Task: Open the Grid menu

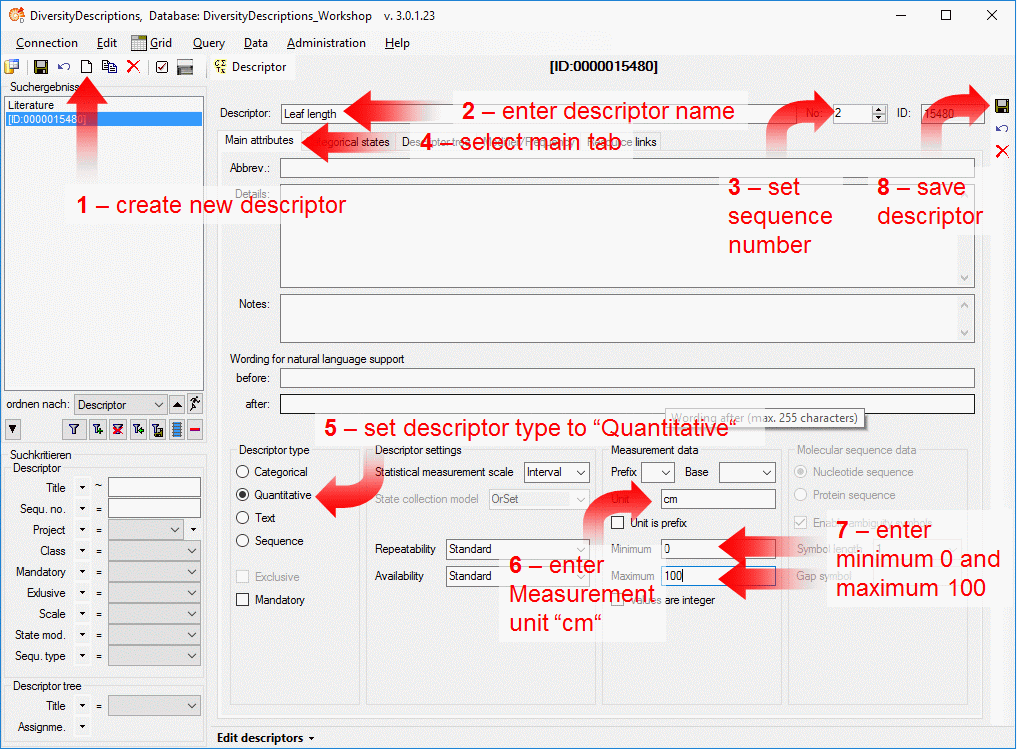Action: click(x=152, y=43)
